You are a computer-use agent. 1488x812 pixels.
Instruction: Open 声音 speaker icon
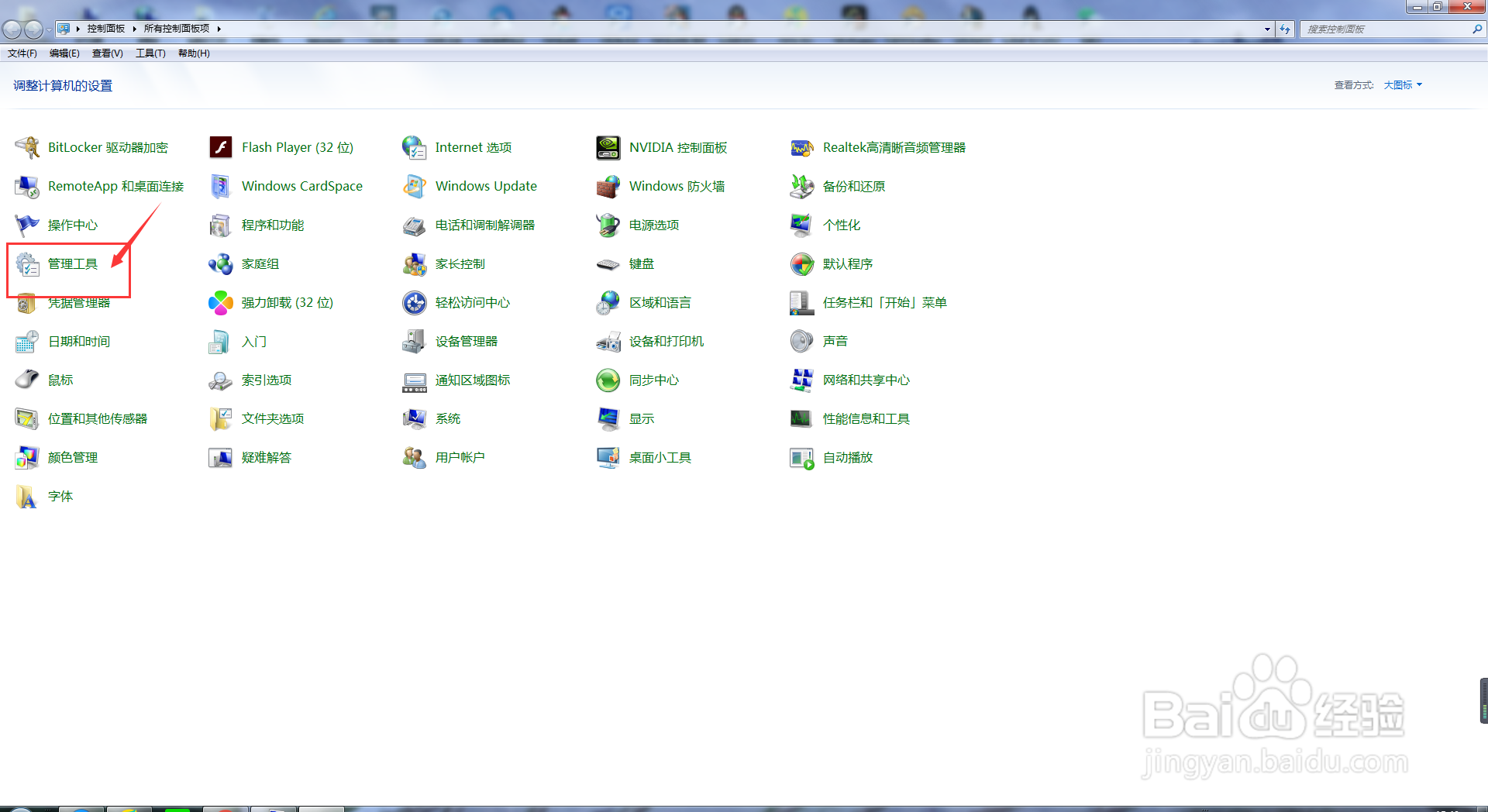click(x=802, y=341)
